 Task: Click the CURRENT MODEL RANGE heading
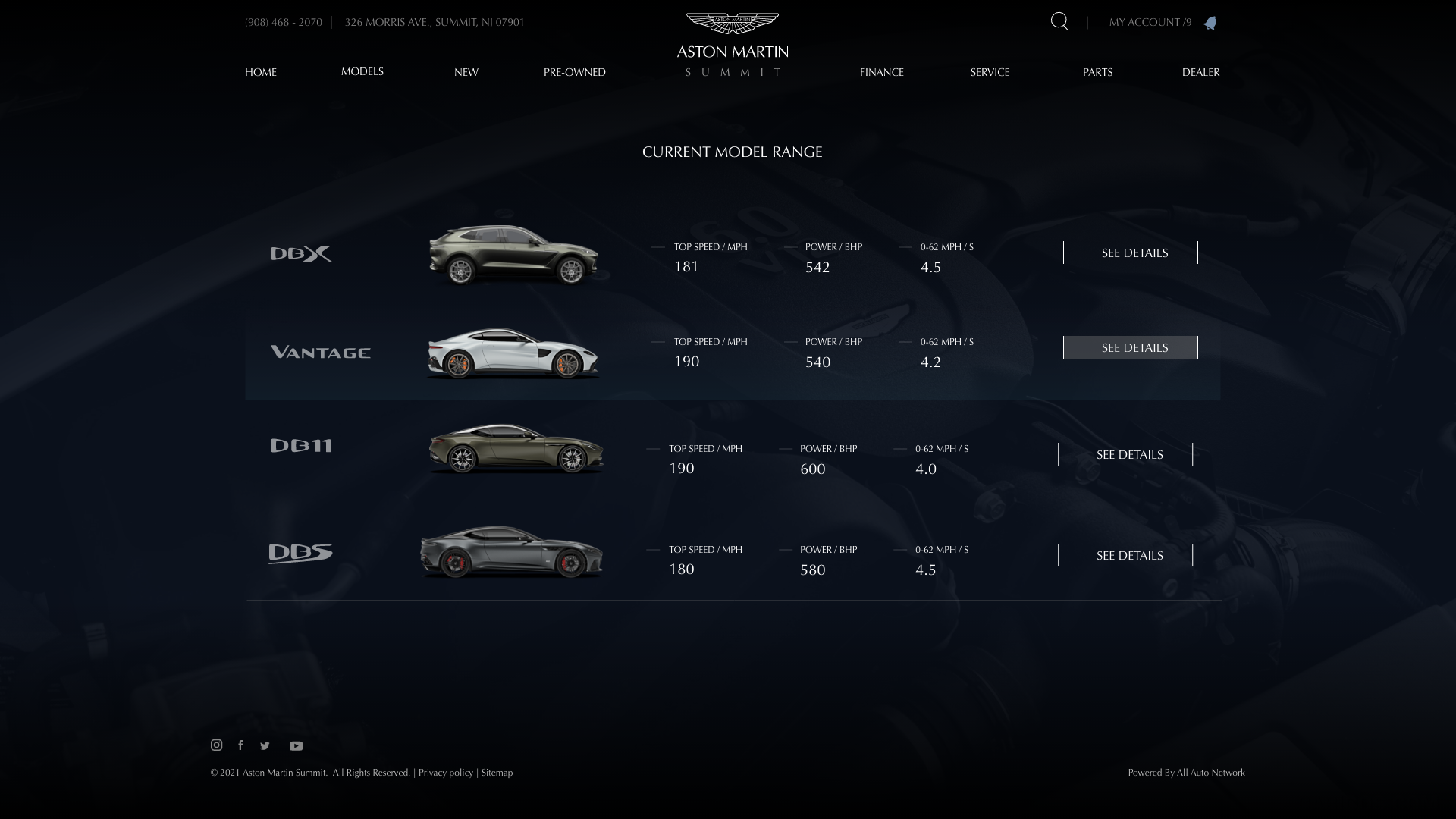[733, 152]
